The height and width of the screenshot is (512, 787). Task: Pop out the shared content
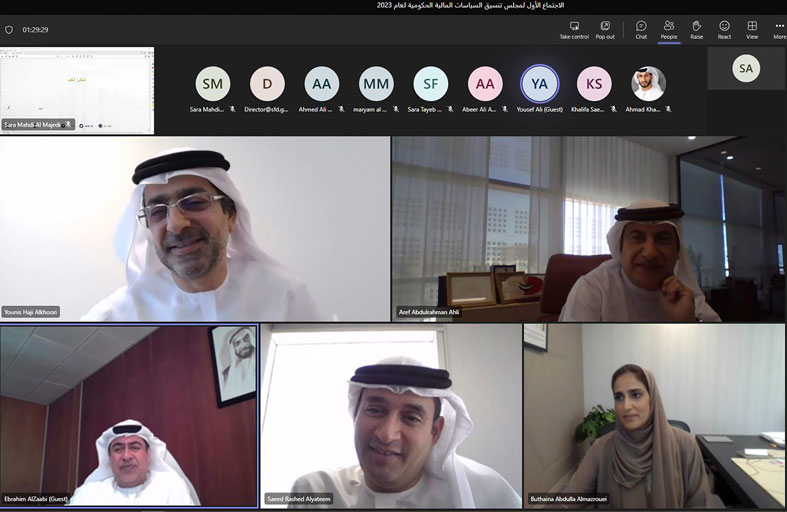[x=605, y=29]
